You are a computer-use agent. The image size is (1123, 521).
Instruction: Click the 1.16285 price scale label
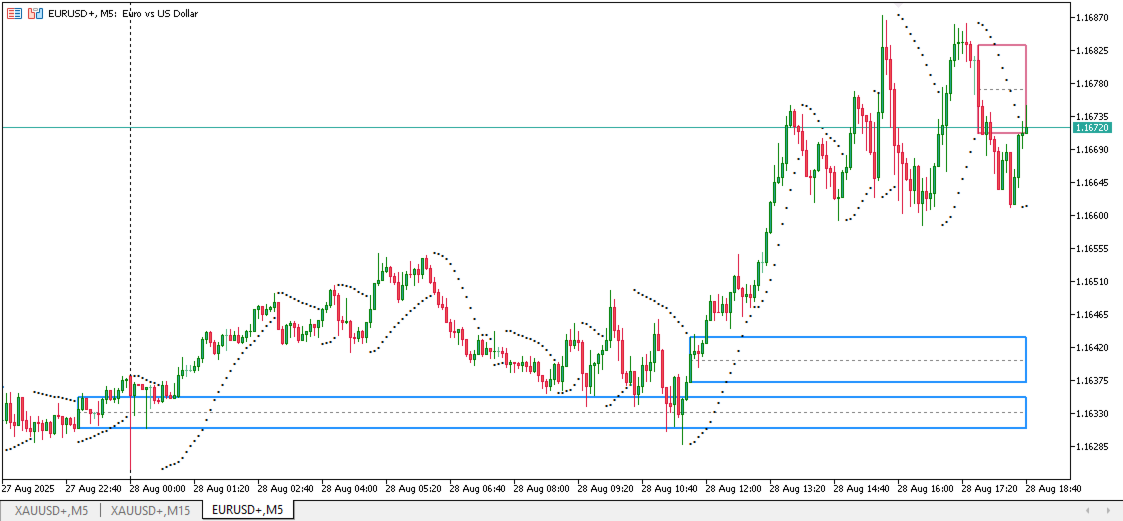coord(1092,447)
